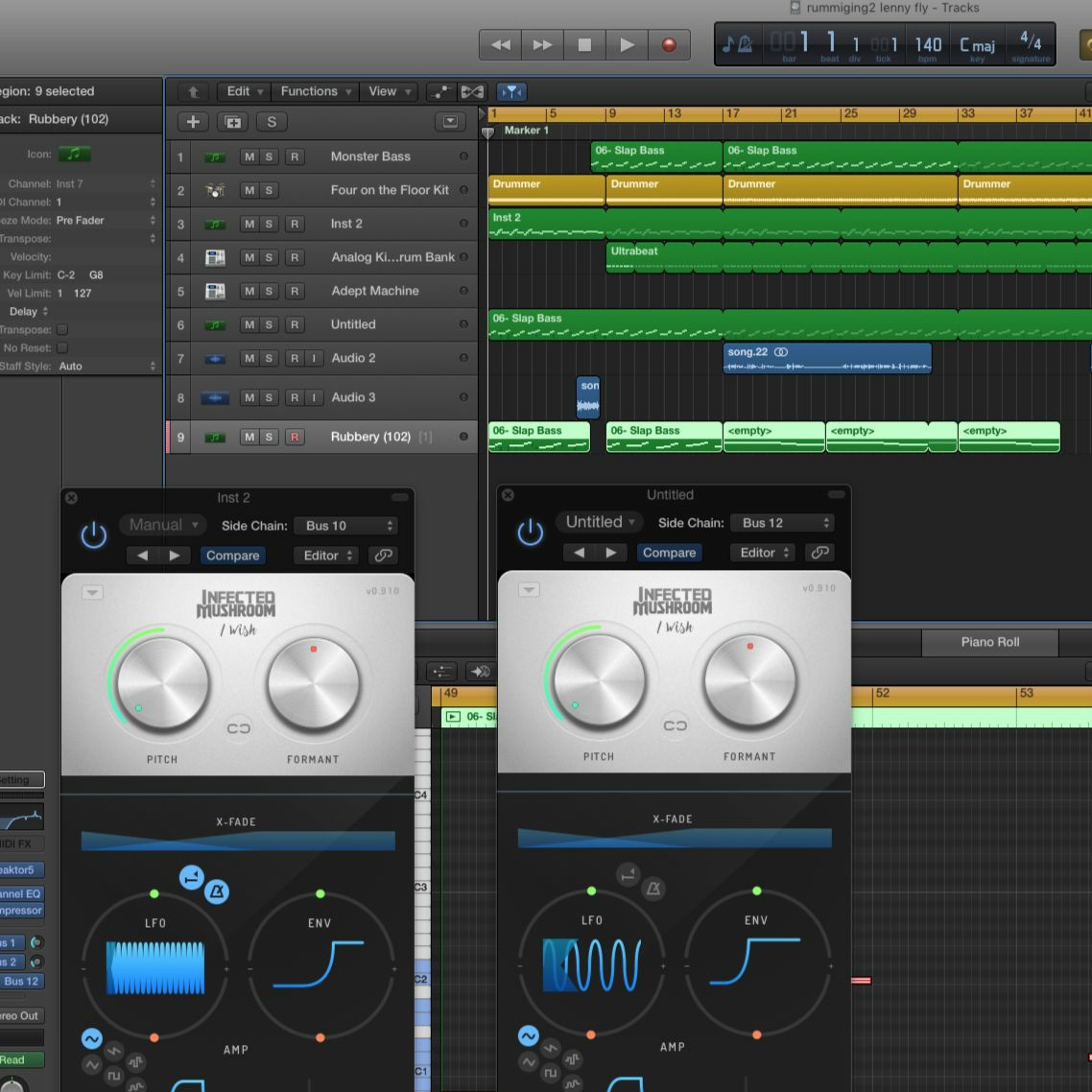Enable input monitoring on Audio 2 track
1092x1092 pixels.
314,358
